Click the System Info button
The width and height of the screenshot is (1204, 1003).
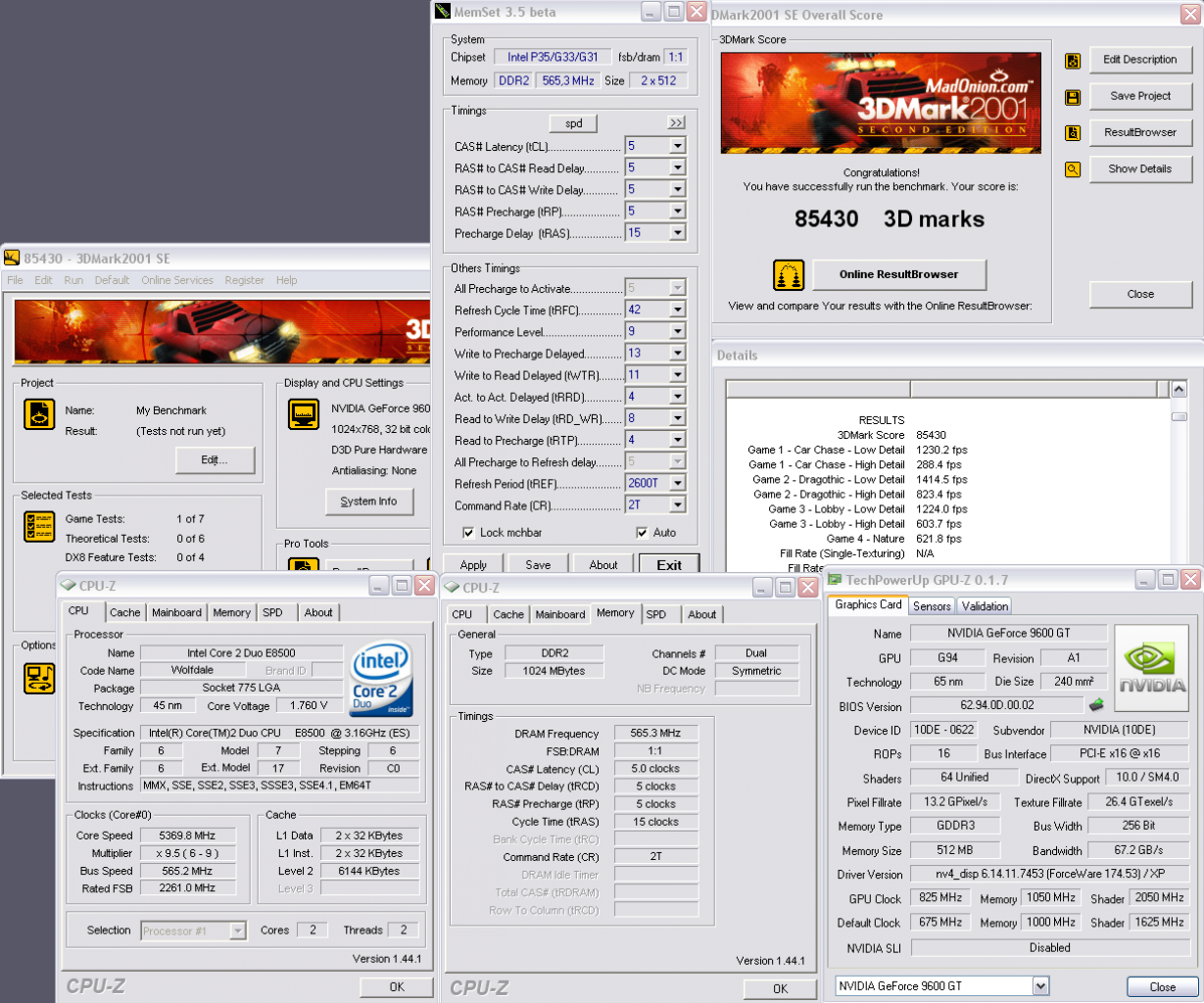(369, 501)
